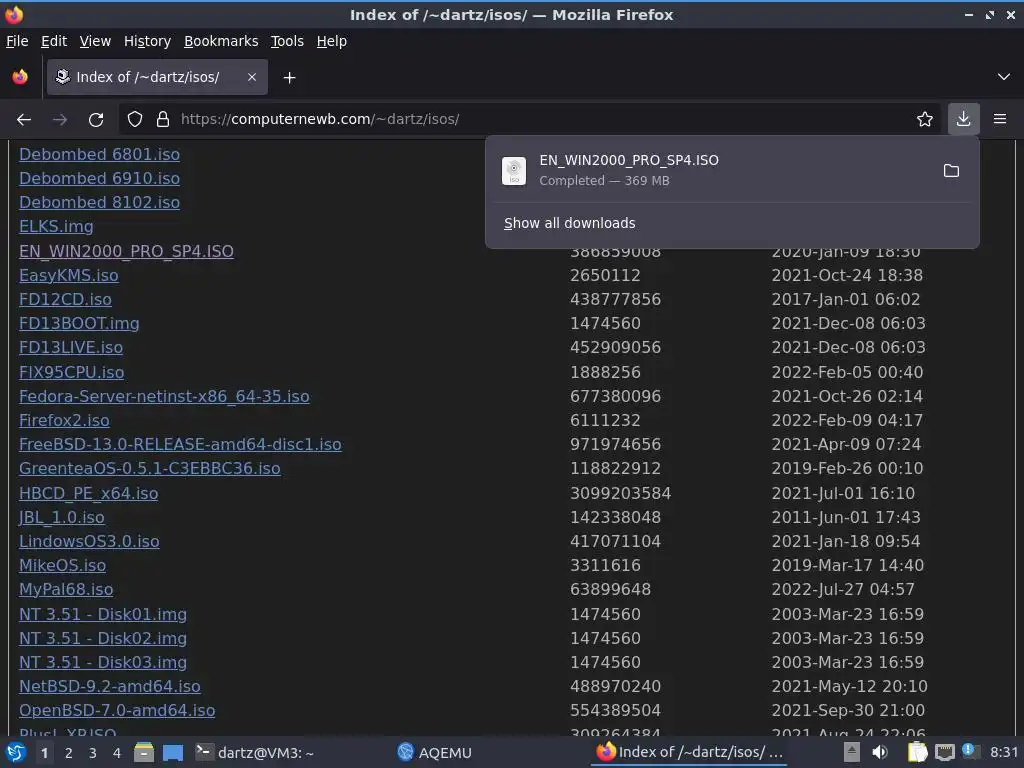Click the HBCD_PE_x64.iso link
Screen dimensions: 1024x768
(x=88, y=494)
